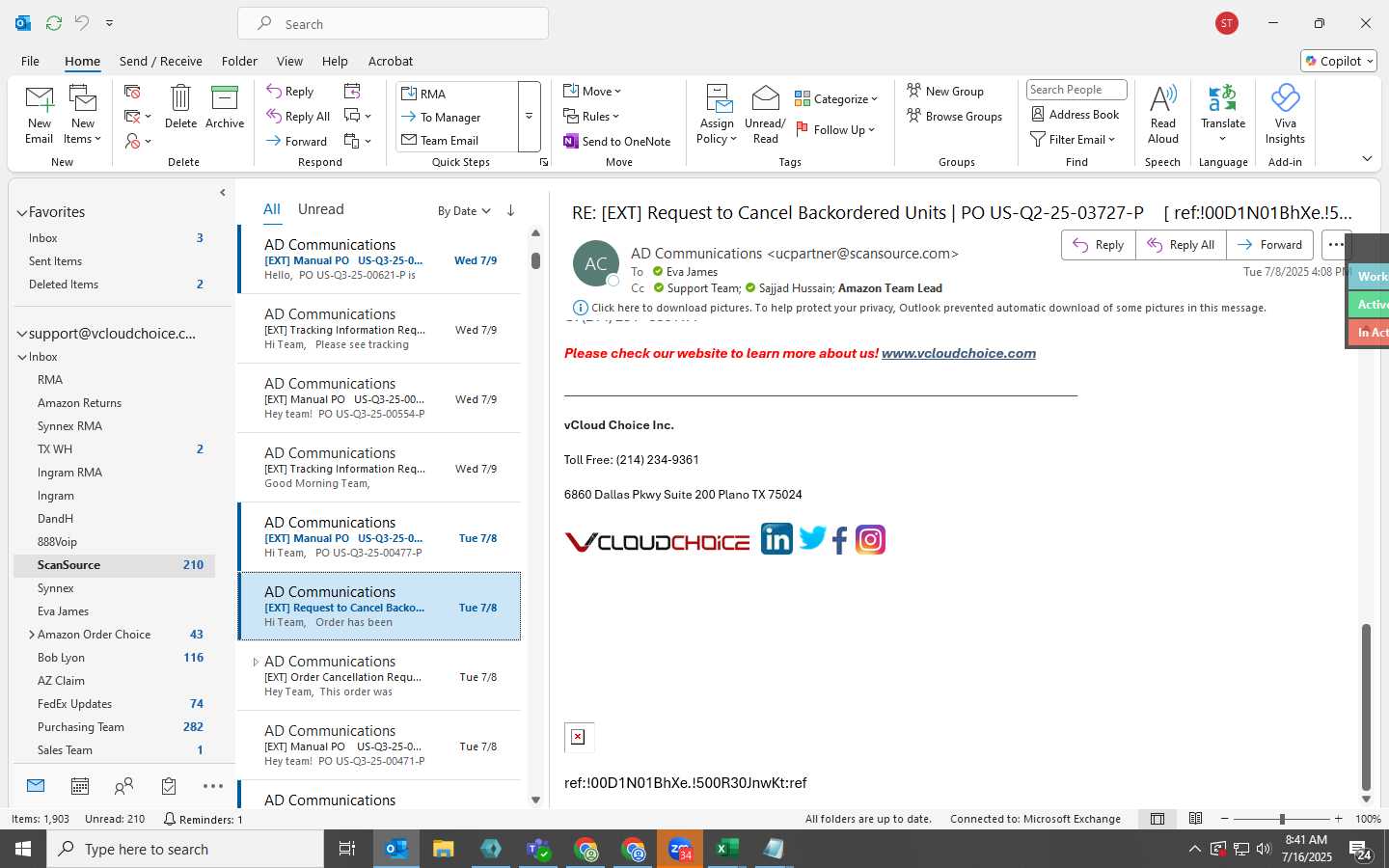
Task: Open the File menu
Action: [30, 61]
